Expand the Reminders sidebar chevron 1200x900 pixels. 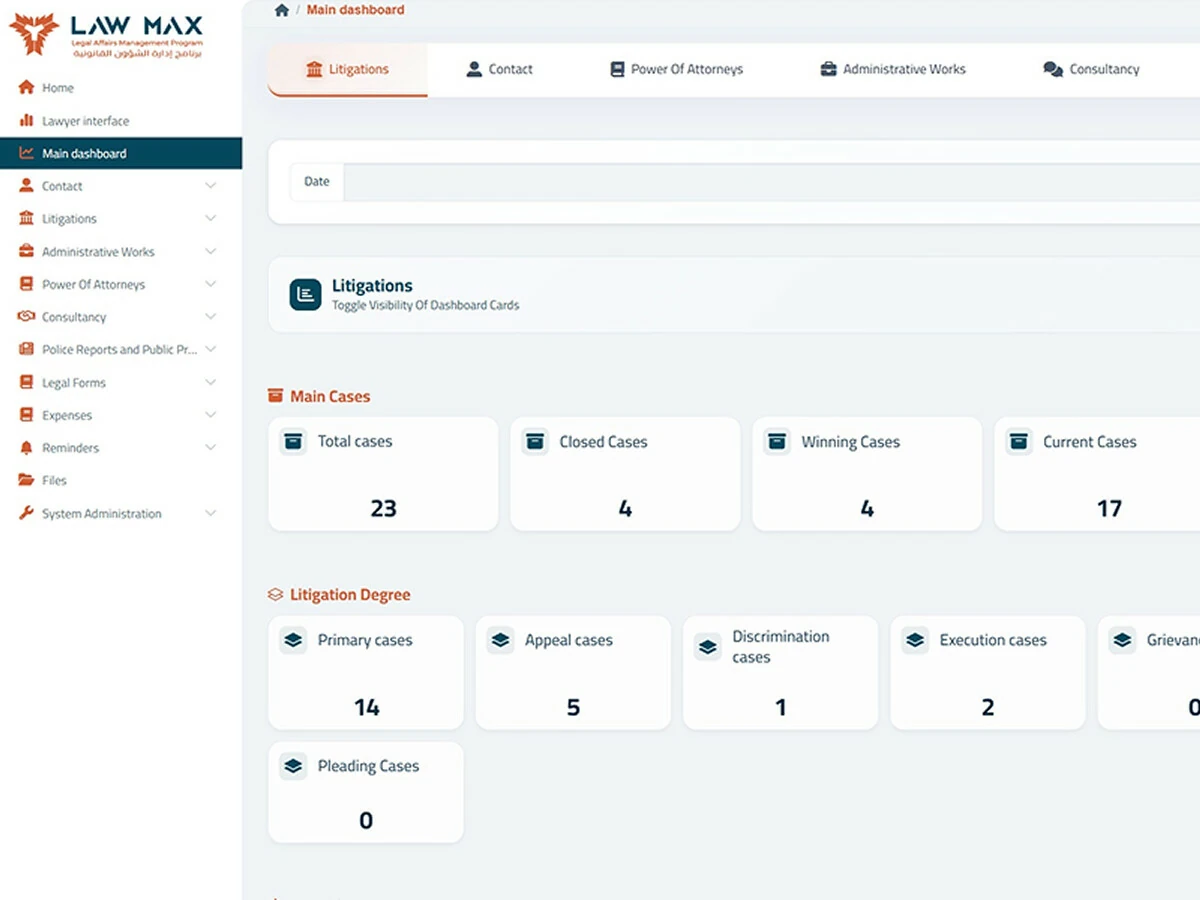[x=210, y=447]
